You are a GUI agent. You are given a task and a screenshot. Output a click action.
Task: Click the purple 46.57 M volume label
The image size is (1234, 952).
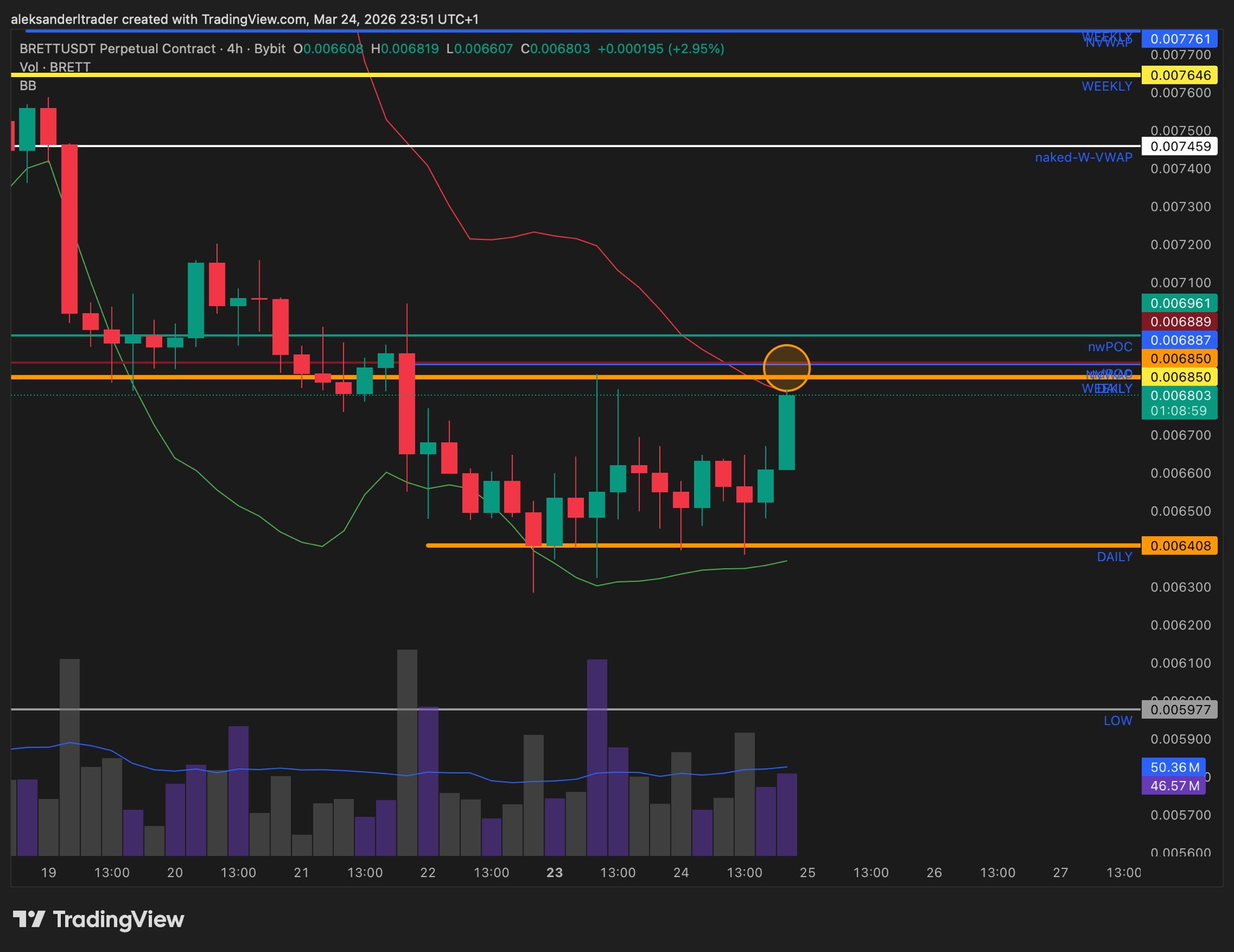(x=1174, y=786)
